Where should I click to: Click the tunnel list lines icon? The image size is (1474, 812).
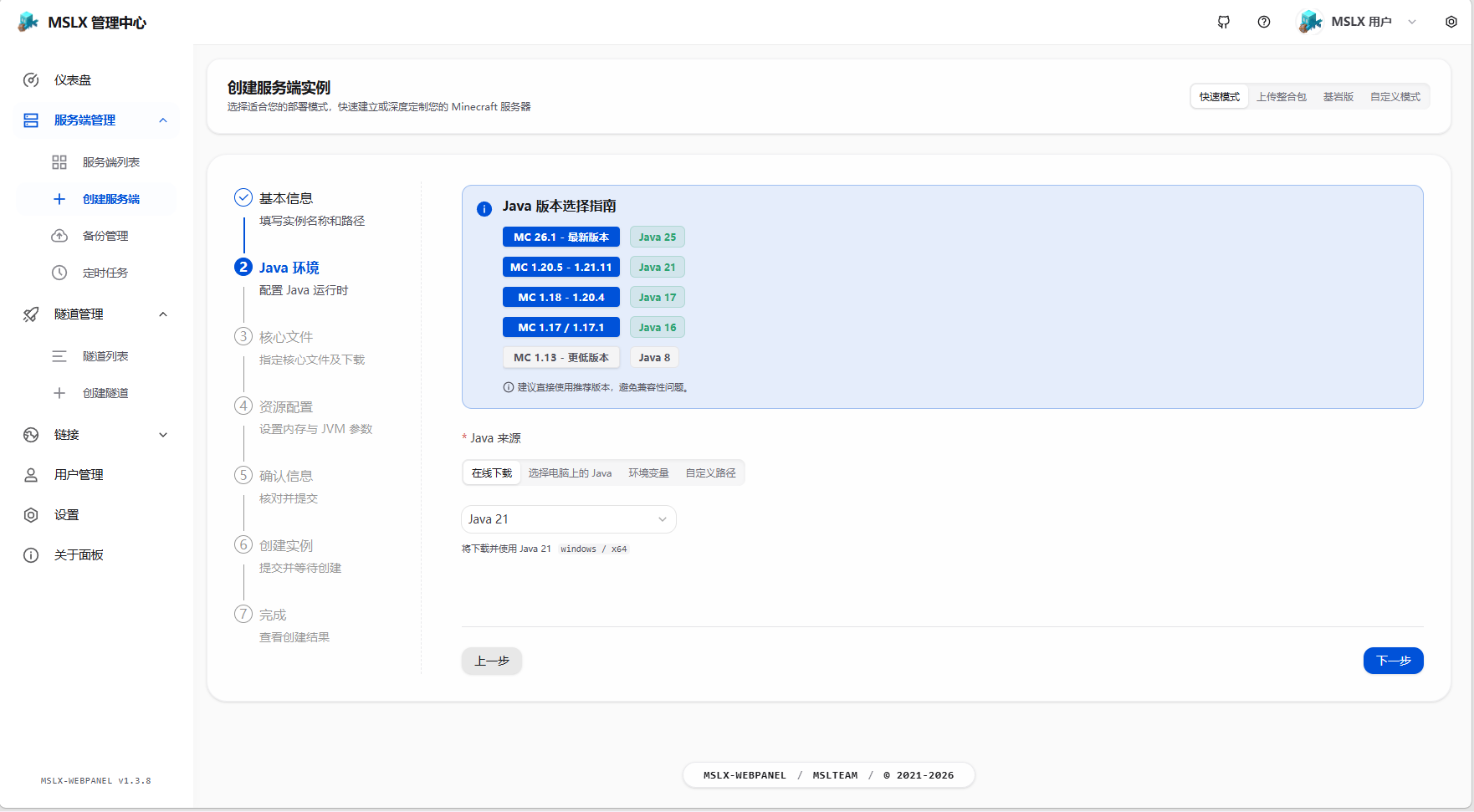point(59,356)
